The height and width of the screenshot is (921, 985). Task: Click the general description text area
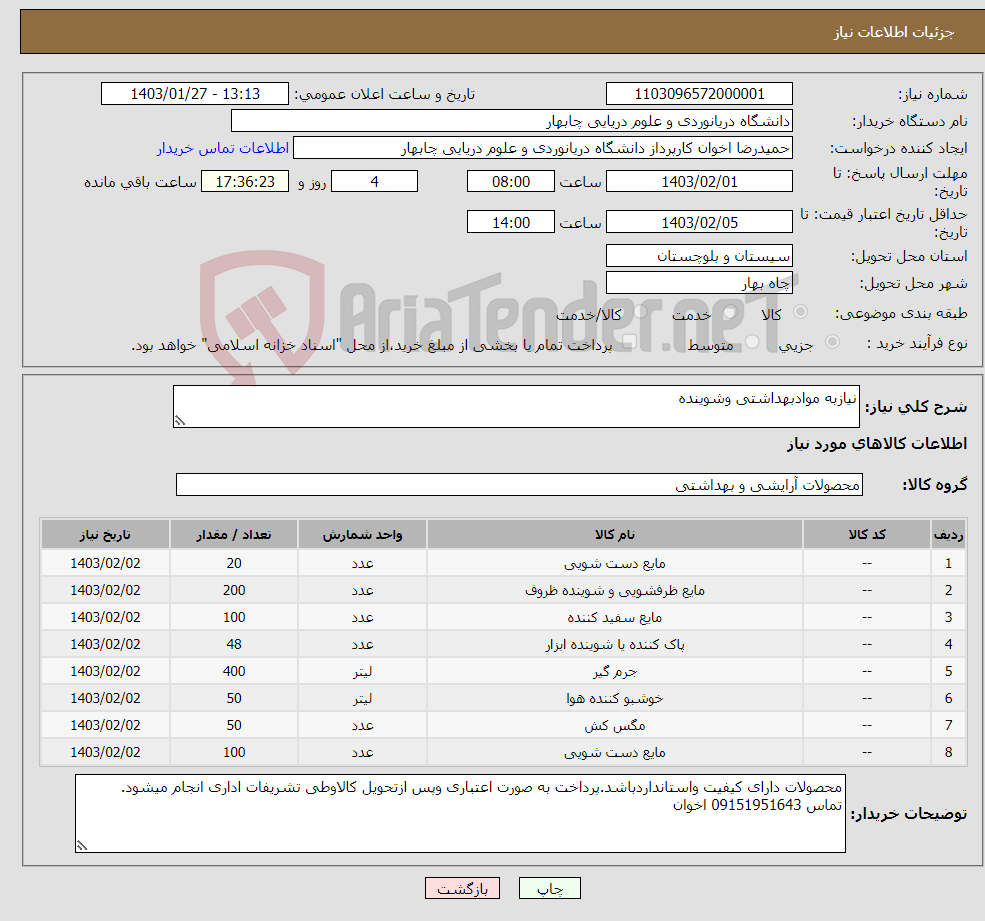tap(516, 406)
